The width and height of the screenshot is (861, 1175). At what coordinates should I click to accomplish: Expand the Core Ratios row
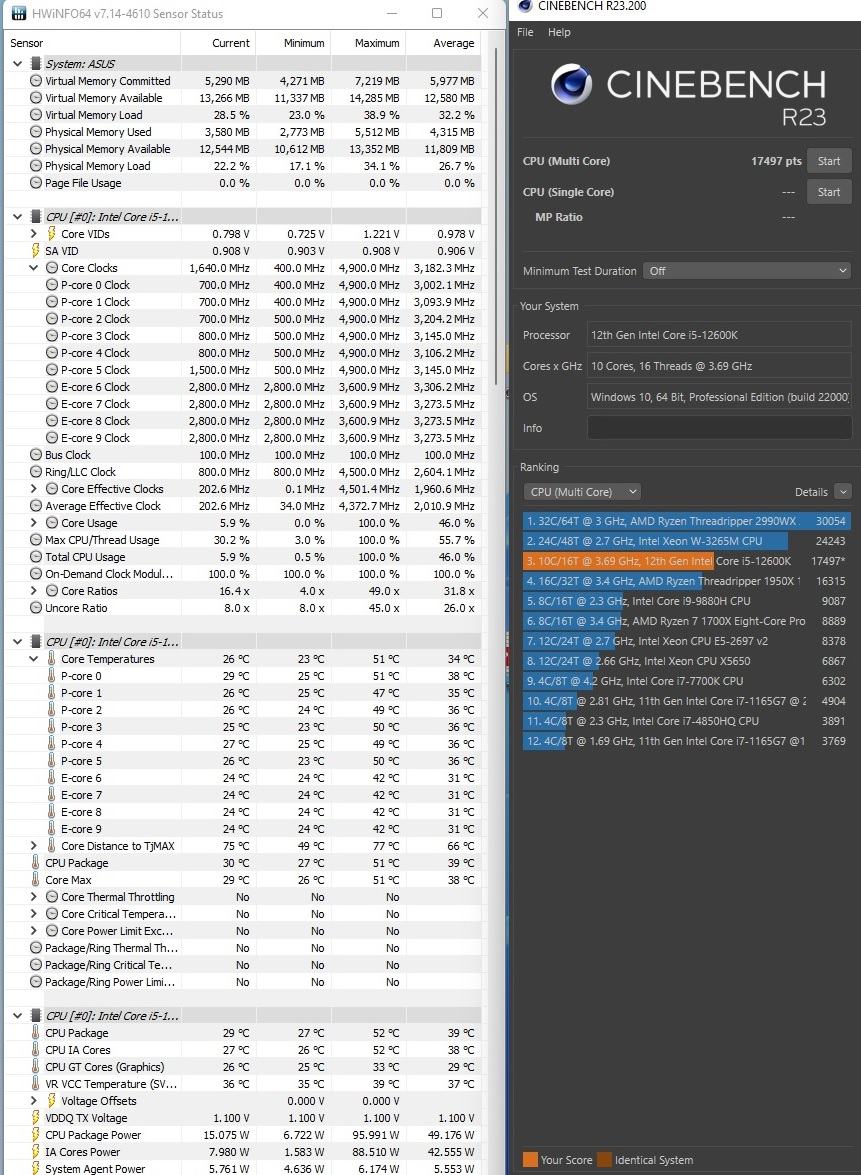[x=34, y=590]
